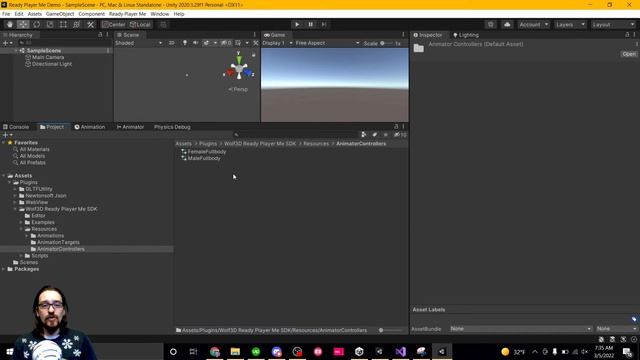Open Shaded draw mode dropdown

tap(139, 43)
